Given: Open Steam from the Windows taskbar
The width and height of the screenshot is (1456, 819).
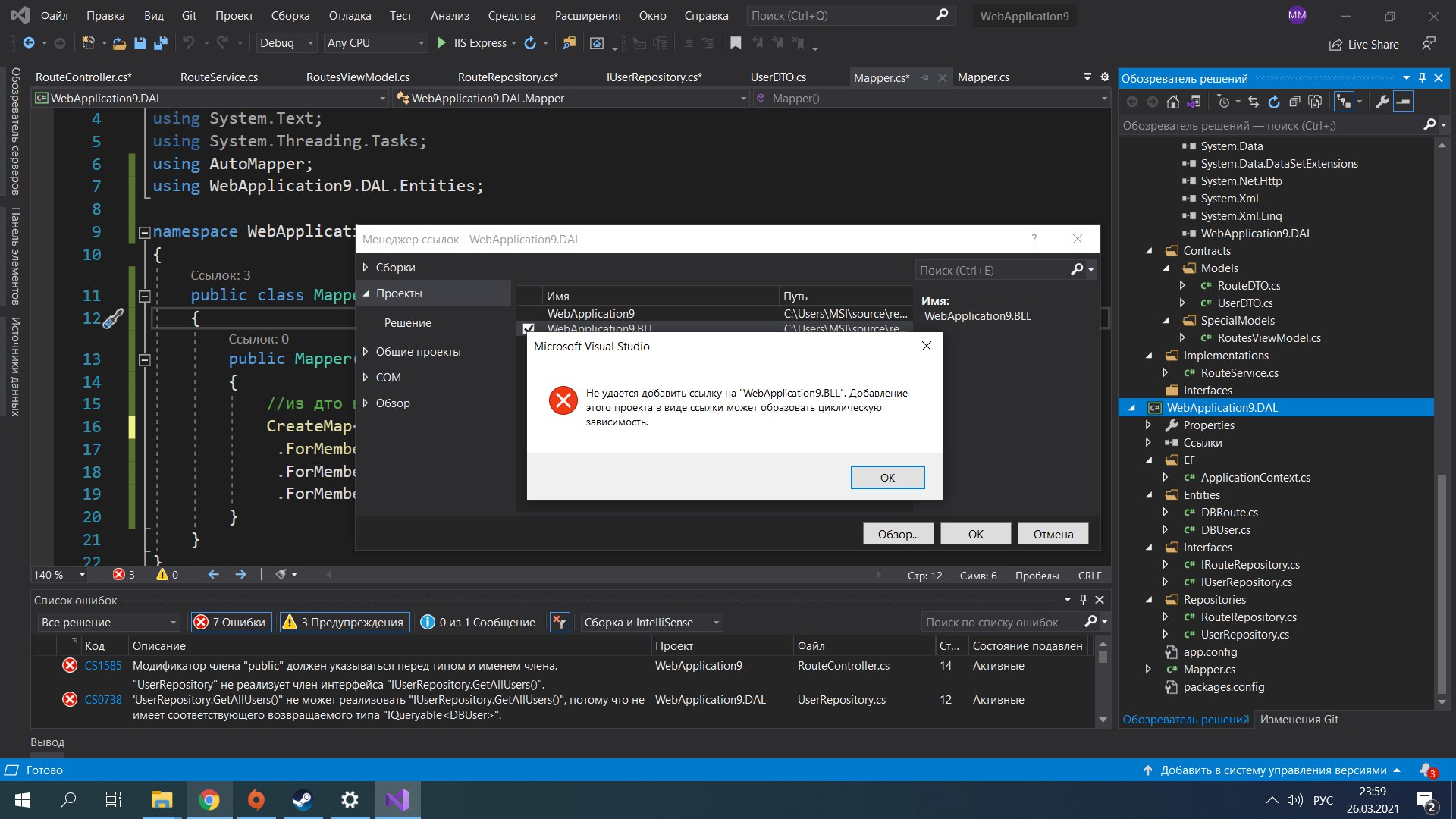Looking at the screenshot, I should tap(303, 799).
